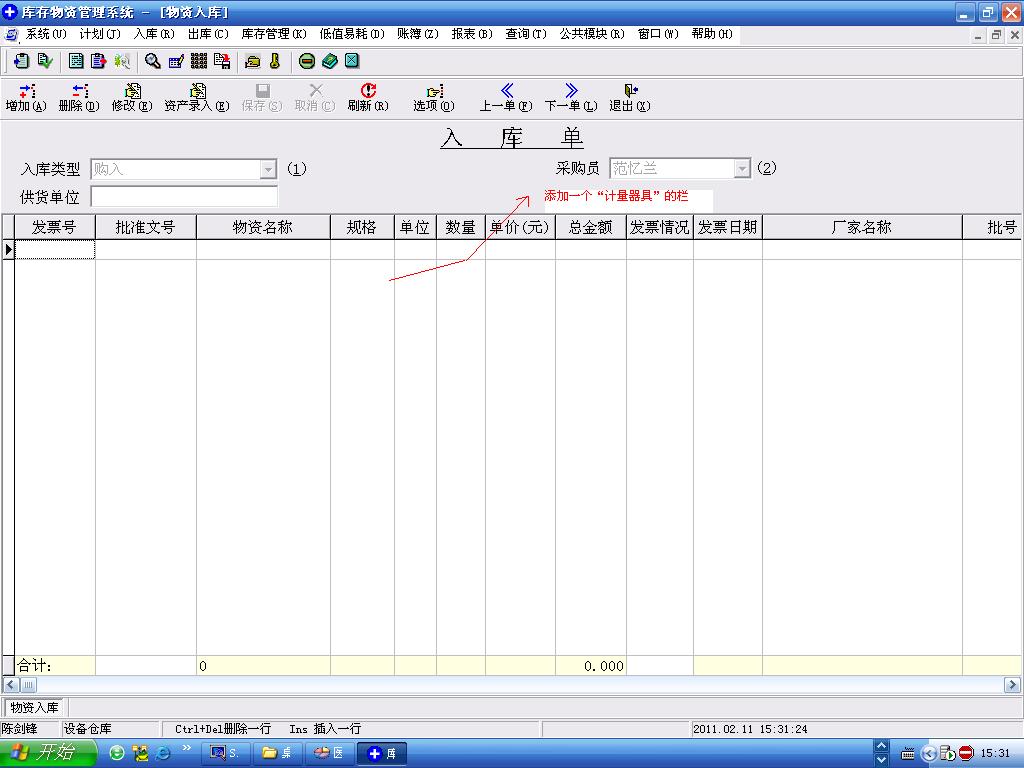Click the calendar with pencil icon
Screen dimensions: 1024x768
176,61
